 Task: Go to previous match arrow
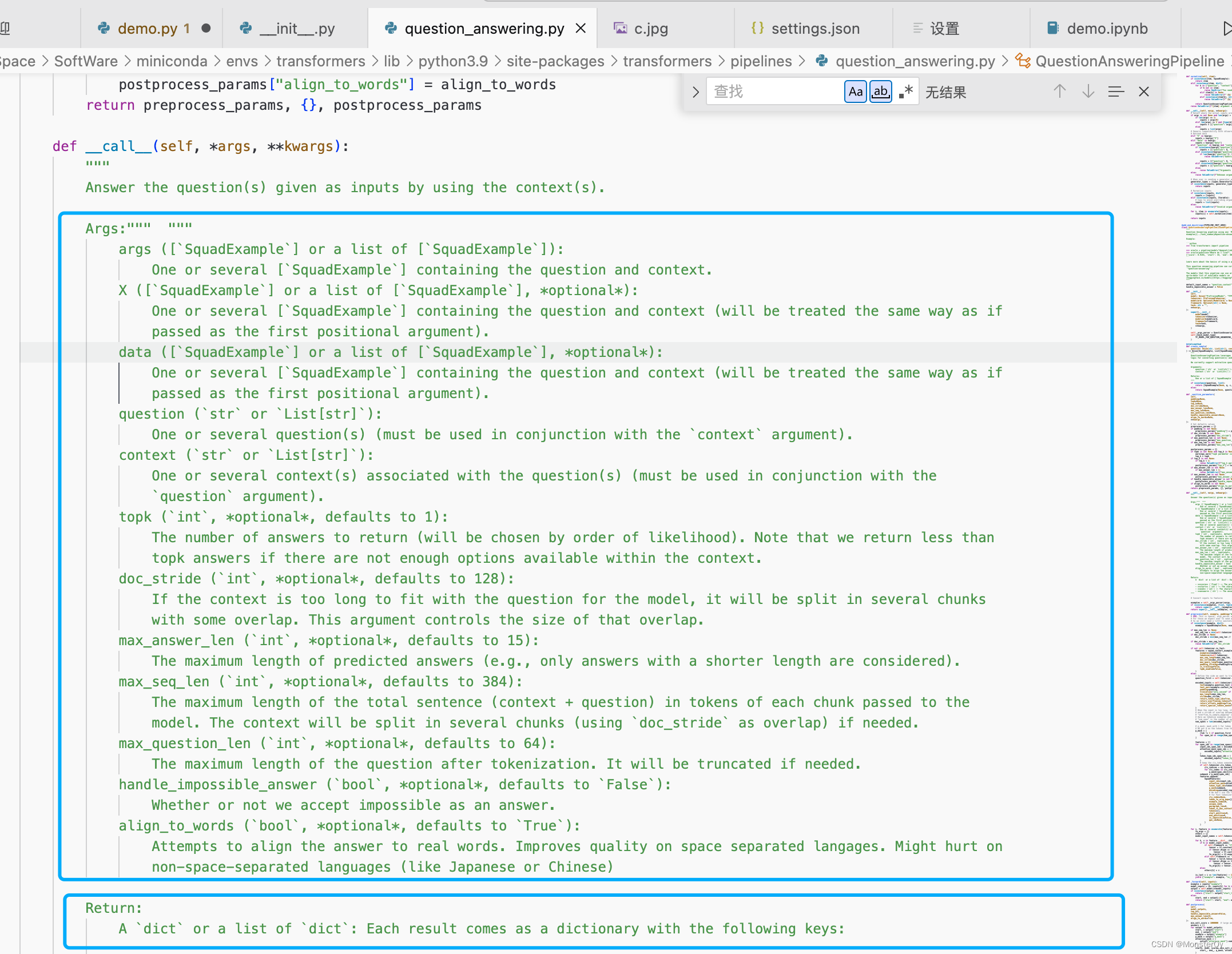click(x=1060, y=92)
